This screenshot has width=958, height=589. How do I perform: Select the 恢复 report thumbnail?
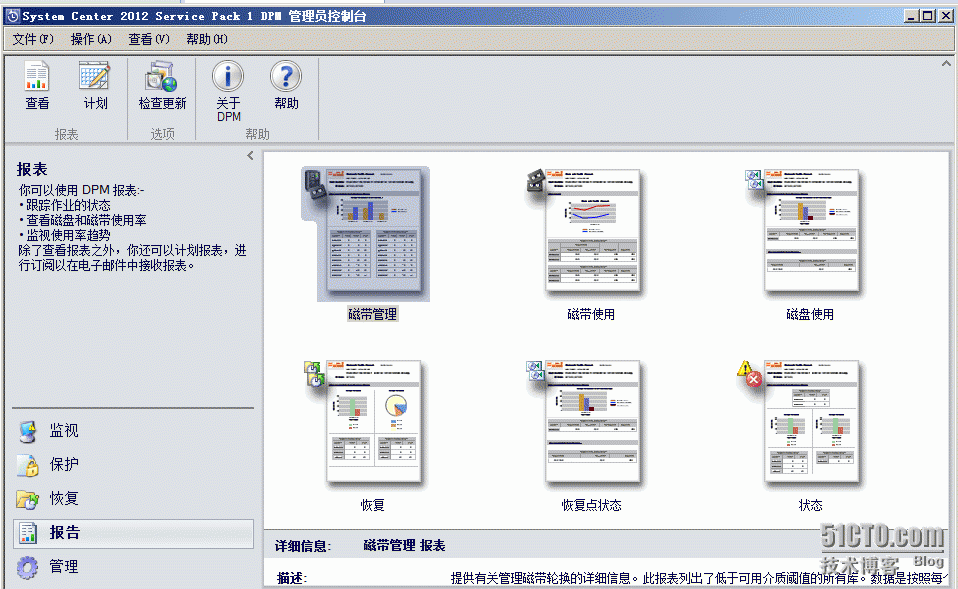coord(373,422)
